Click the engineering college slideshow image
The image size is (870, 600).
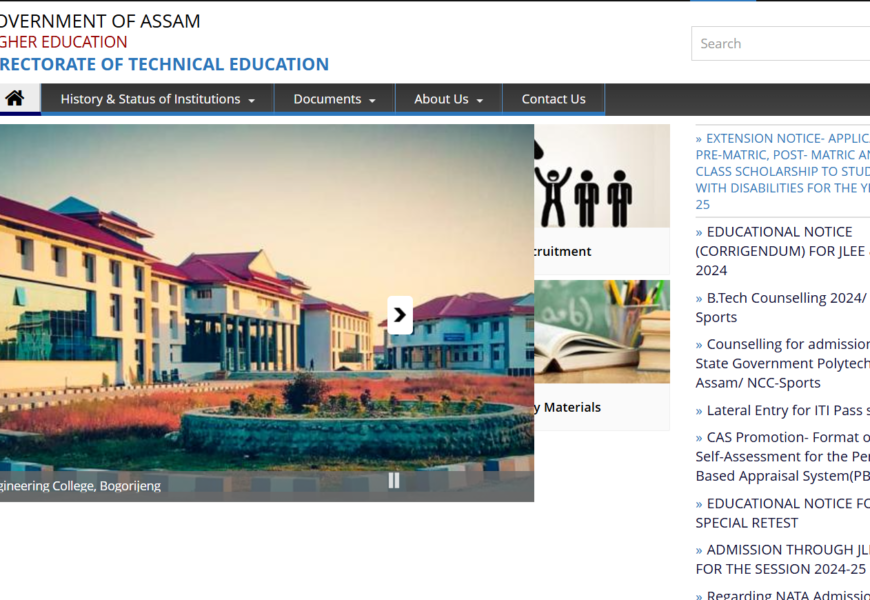click(200, 300)
